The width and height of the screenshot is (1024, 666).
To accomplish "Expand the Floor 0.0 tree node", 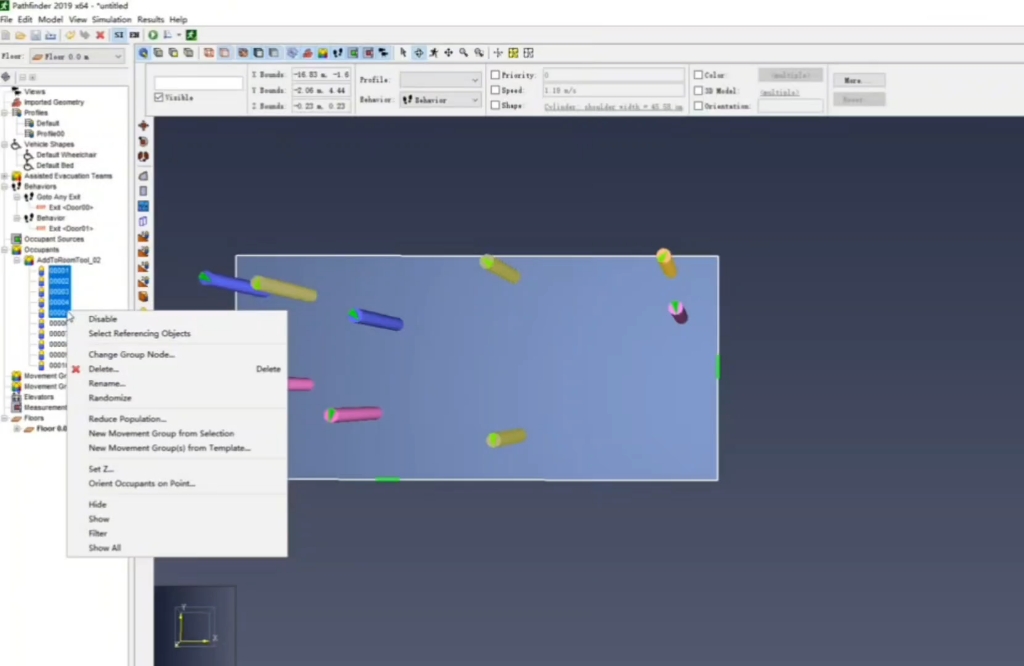I will [17, 429].
